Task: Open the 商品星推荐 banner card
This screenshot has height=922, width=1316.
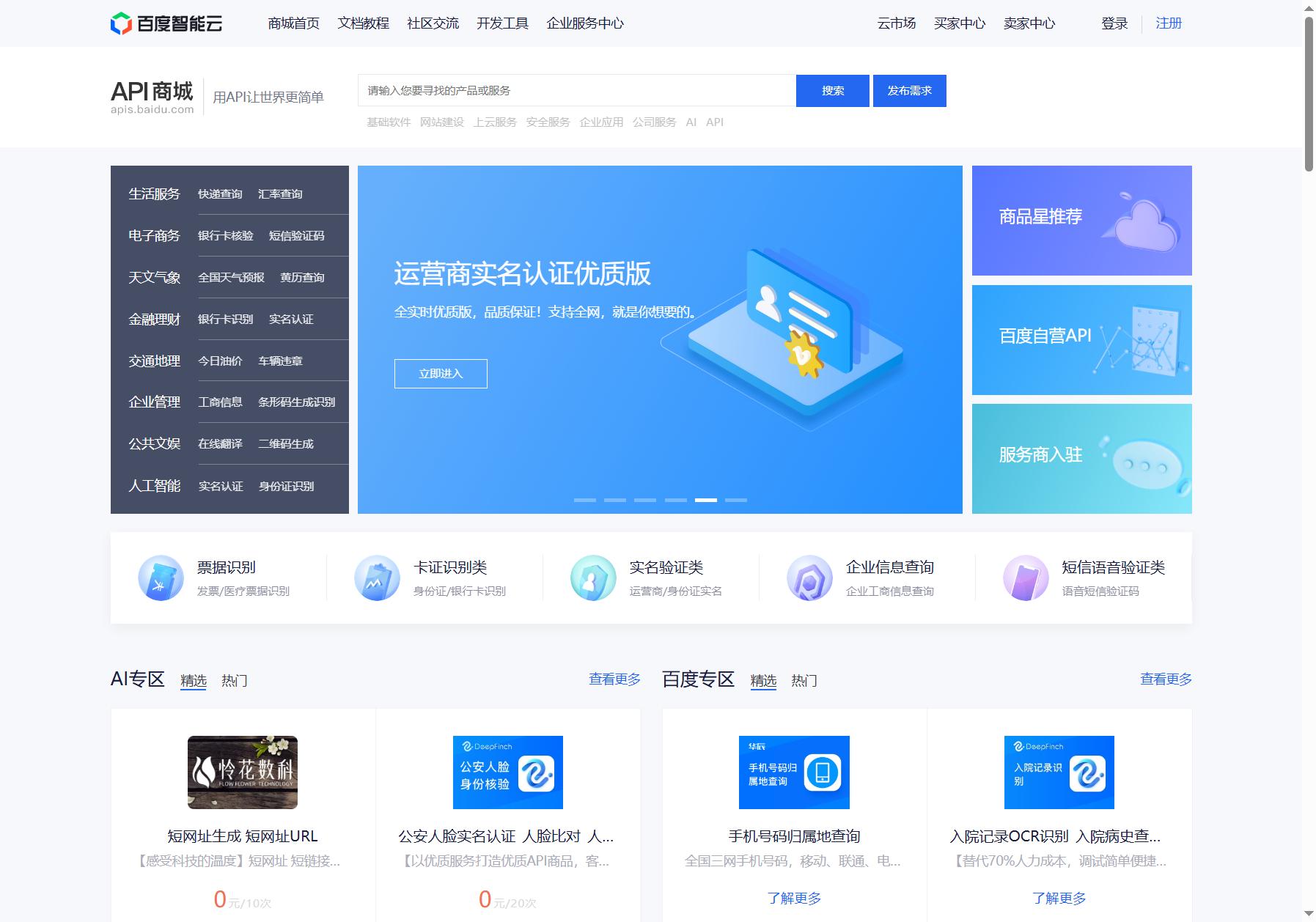Action: coord(1082,221)
